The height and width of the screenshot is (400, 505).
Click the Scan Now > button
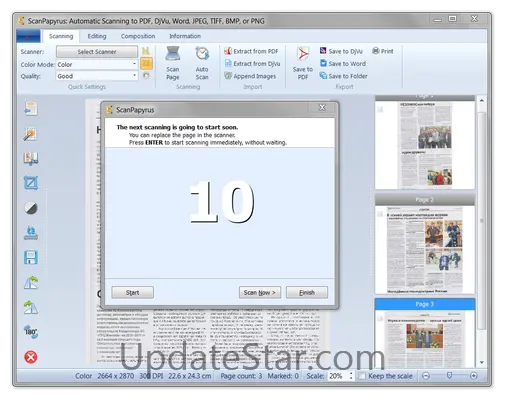coord(260,292)
